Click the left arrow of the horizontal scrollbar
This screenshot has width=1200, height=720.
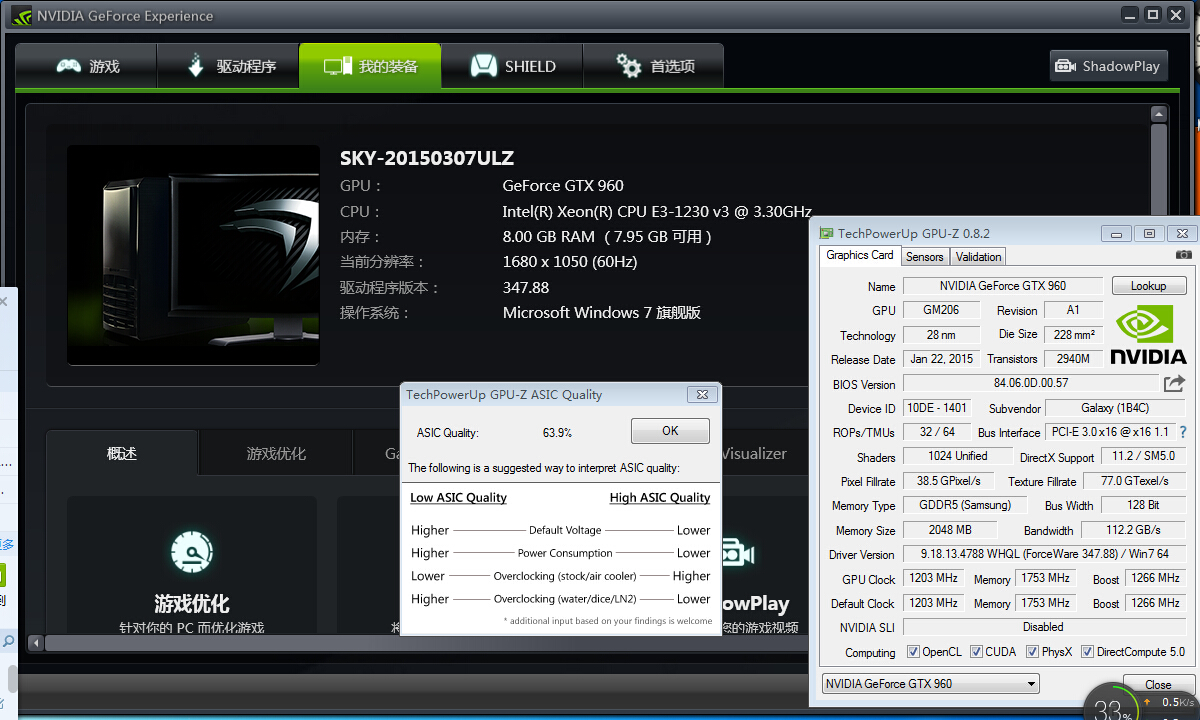click(36, 642)
